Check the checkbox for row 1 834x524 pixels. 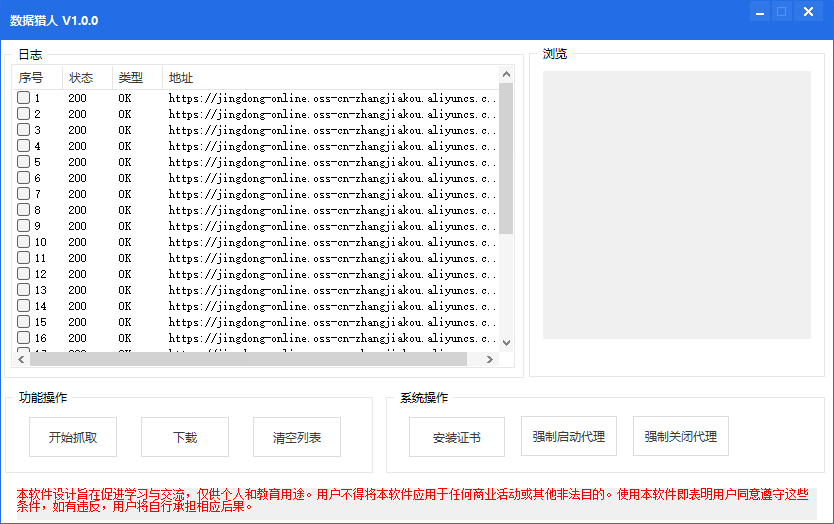coord(23,98)
